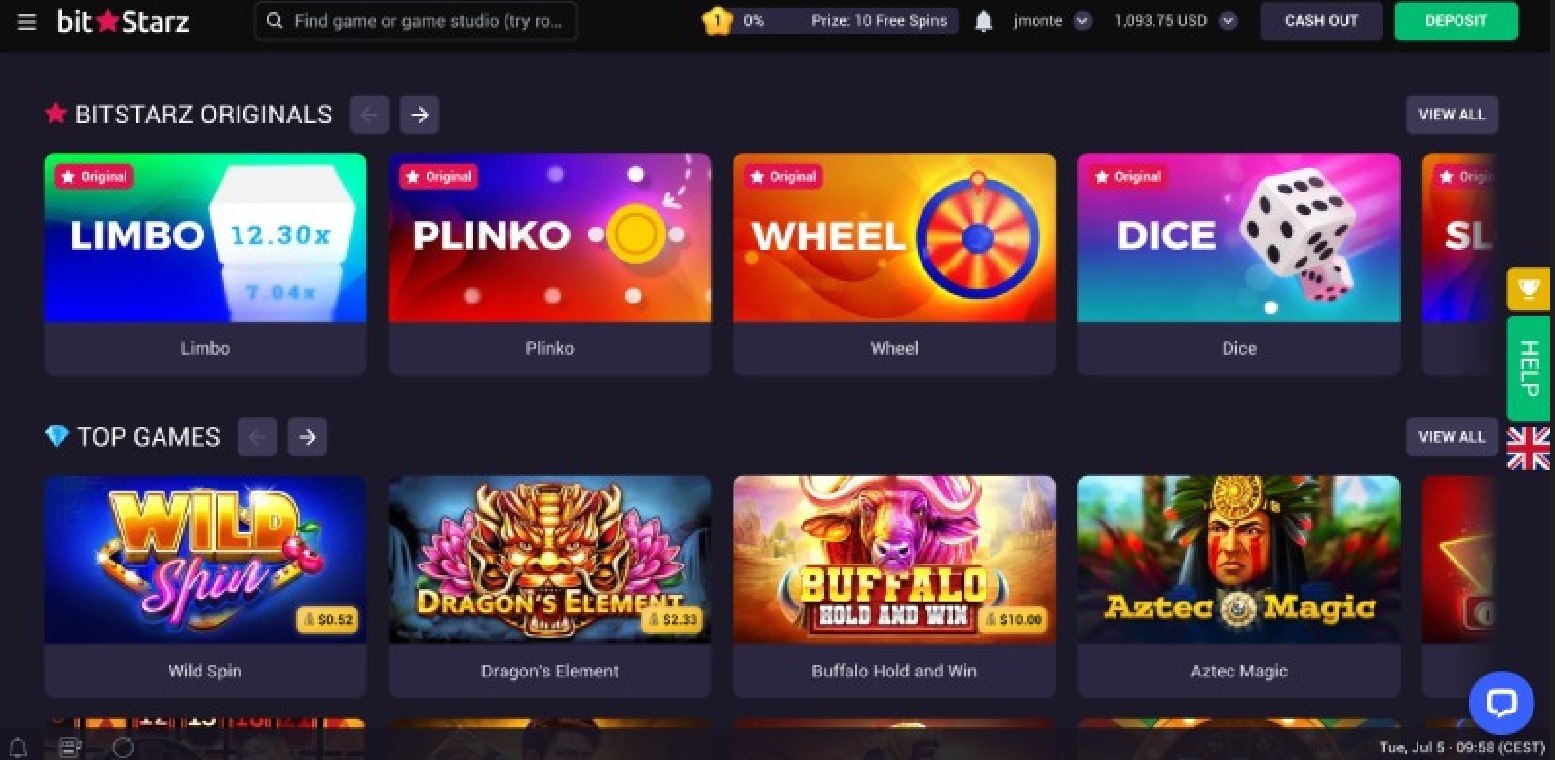Viewport: 1555px width, 760px height.
Task: Click the green HELP side tab
Action: [1528, 368]
